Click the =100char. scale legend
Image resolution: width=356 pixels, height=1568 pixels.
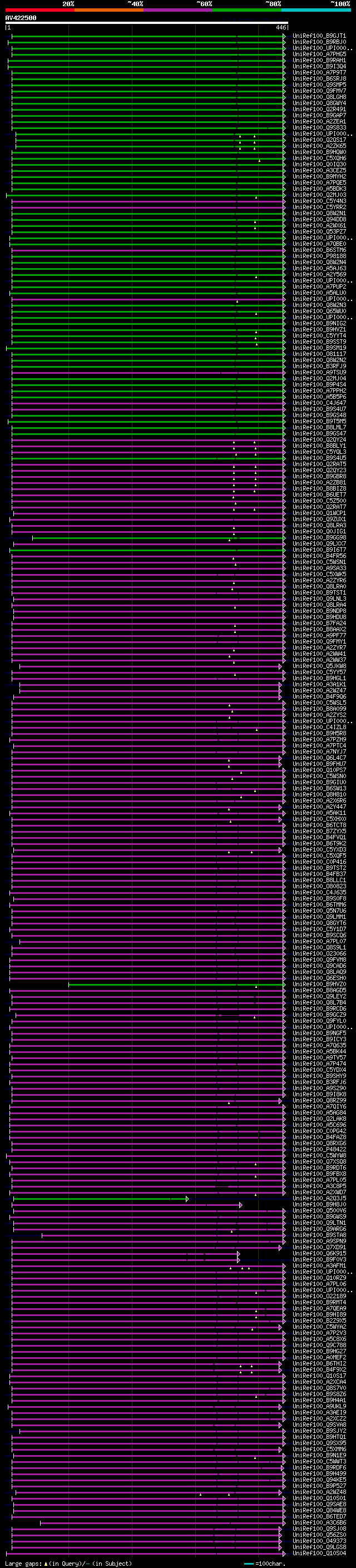[264, 1564]
